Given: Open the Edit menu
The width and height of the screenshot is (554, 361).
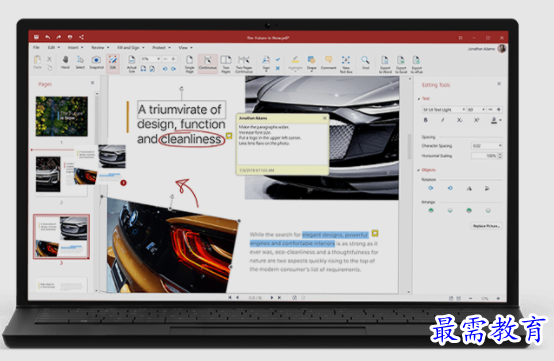Looking at the screenshot, I should (54, 47).
